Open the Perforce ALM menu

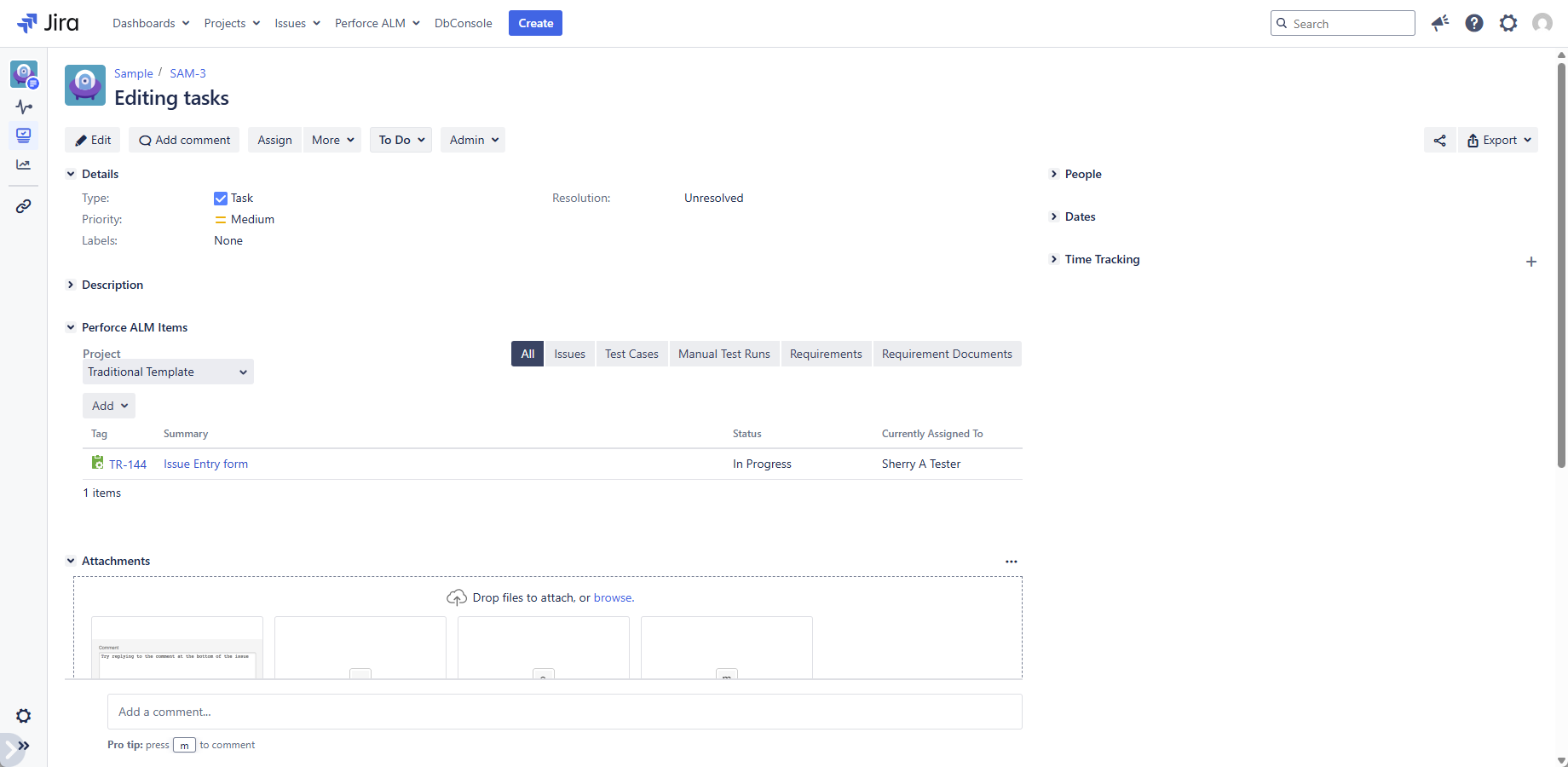click(x=377, y=23)
